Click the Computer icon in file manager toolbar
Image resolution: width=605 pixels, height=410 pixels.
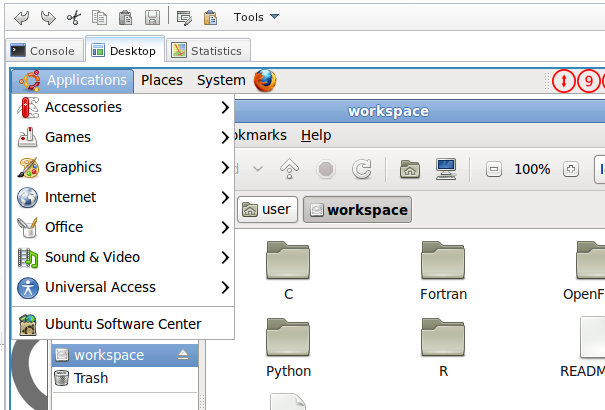[446, 169]
